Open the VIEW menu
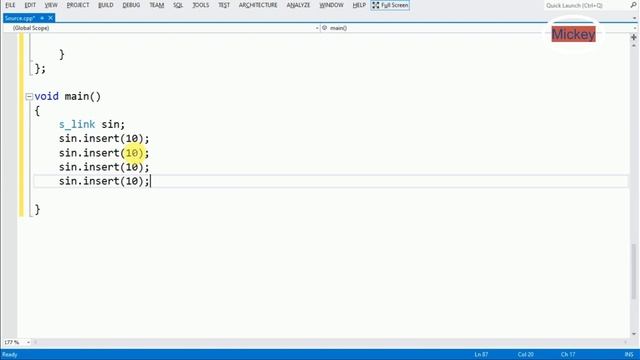640x360 pixels. pyautogui.click(x=51, y=5)
